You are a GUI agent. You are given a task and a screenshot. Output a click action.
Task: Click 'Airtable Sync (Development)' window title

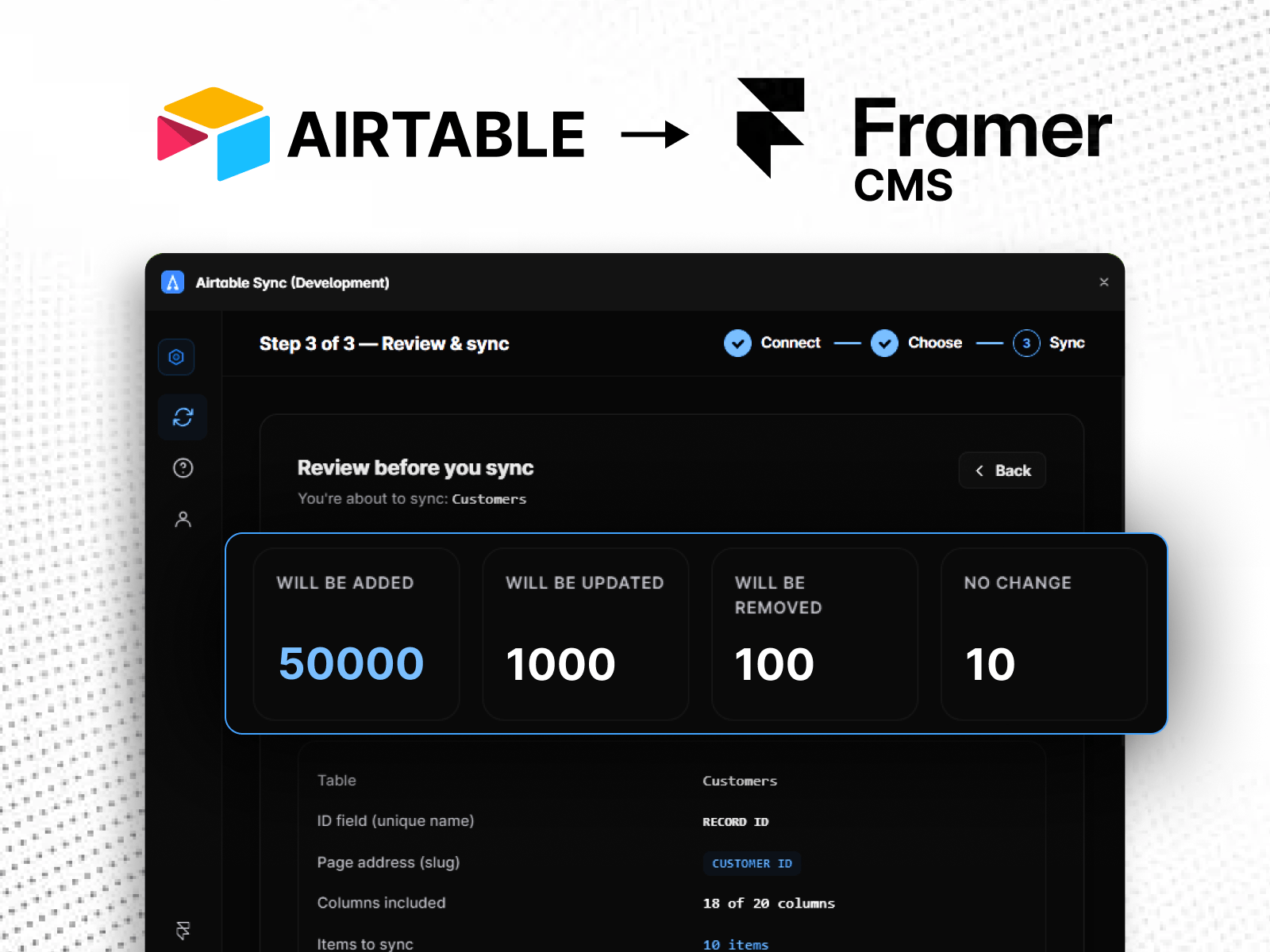coord(292,282)
